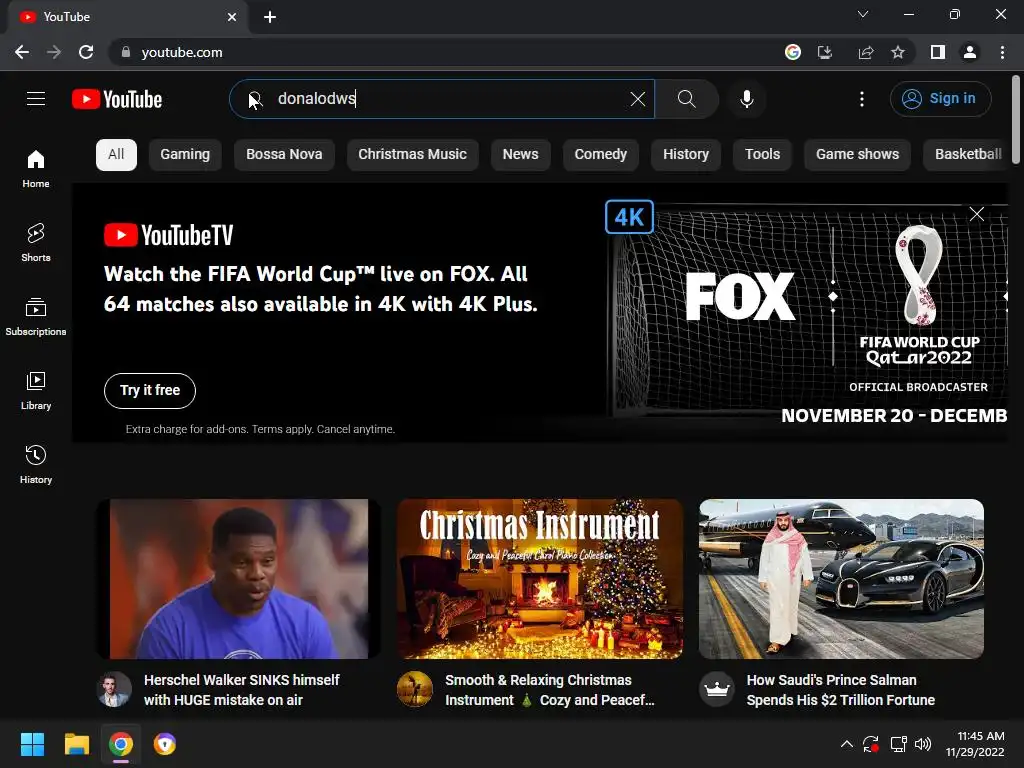Viewport: 1024px width, 768px height.
Task: Click the install app icon in address bar
Action: point(825,52)
